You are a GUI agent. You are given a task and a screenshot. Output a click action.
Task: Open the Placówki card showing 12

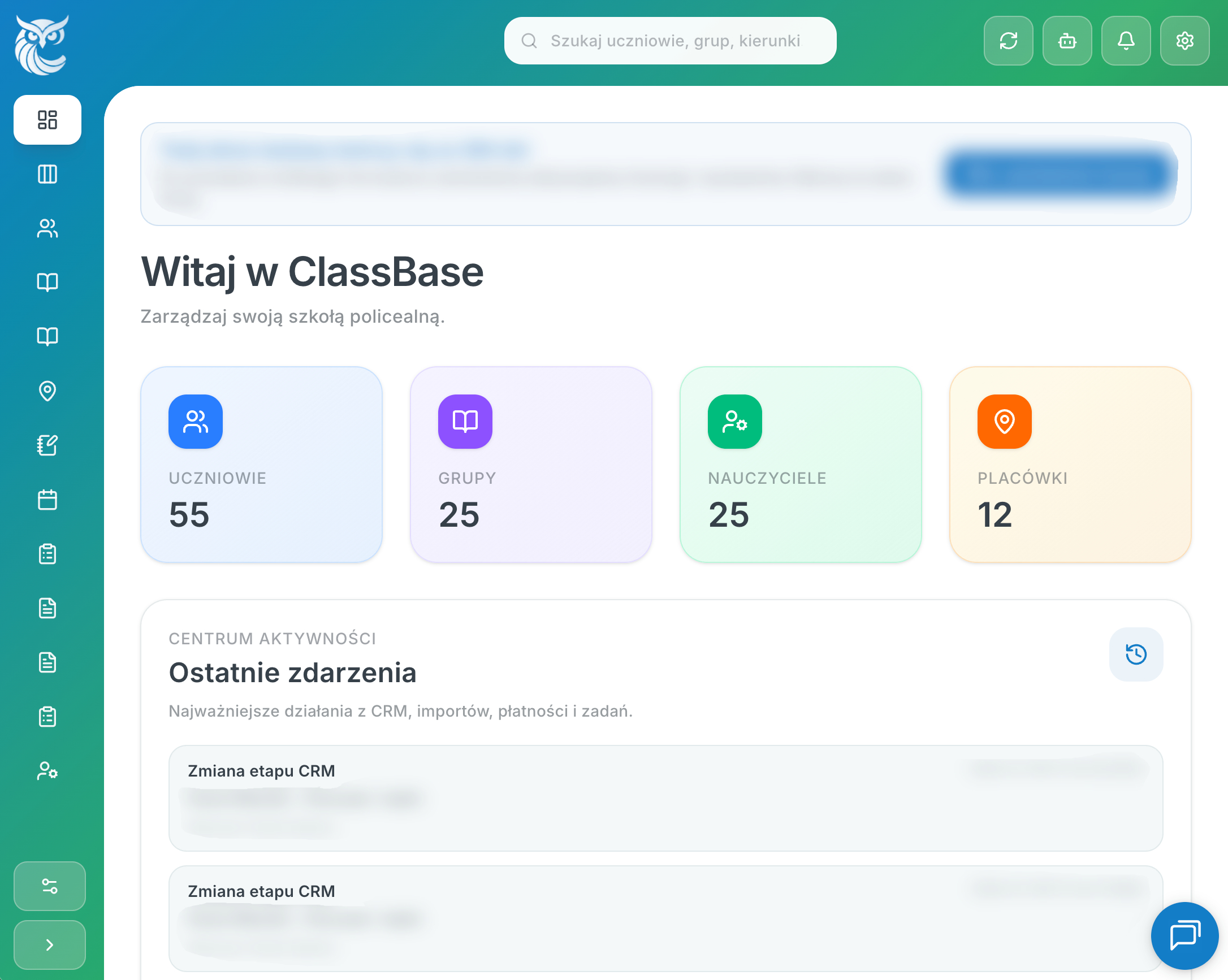[1070, 465]
